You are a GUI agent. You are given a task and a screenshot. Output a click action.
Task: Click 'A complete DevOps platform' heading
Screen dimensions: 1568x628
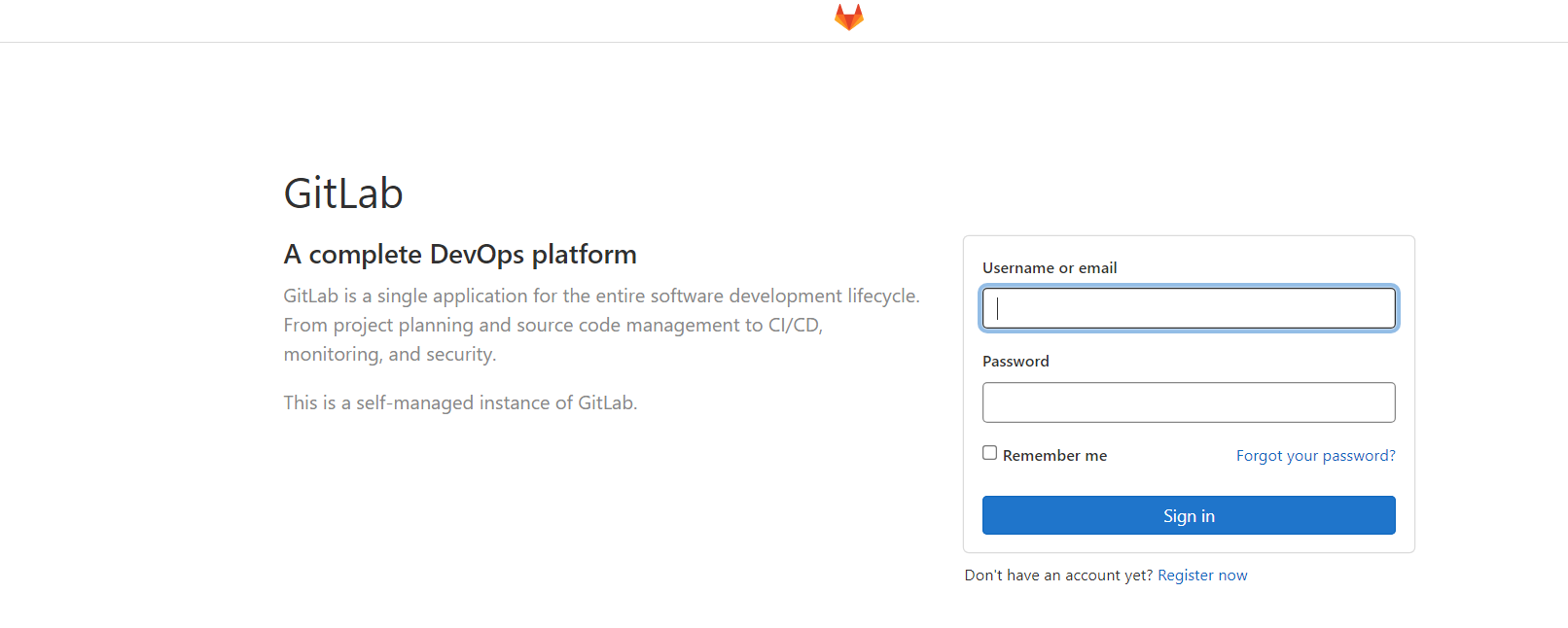460,255
